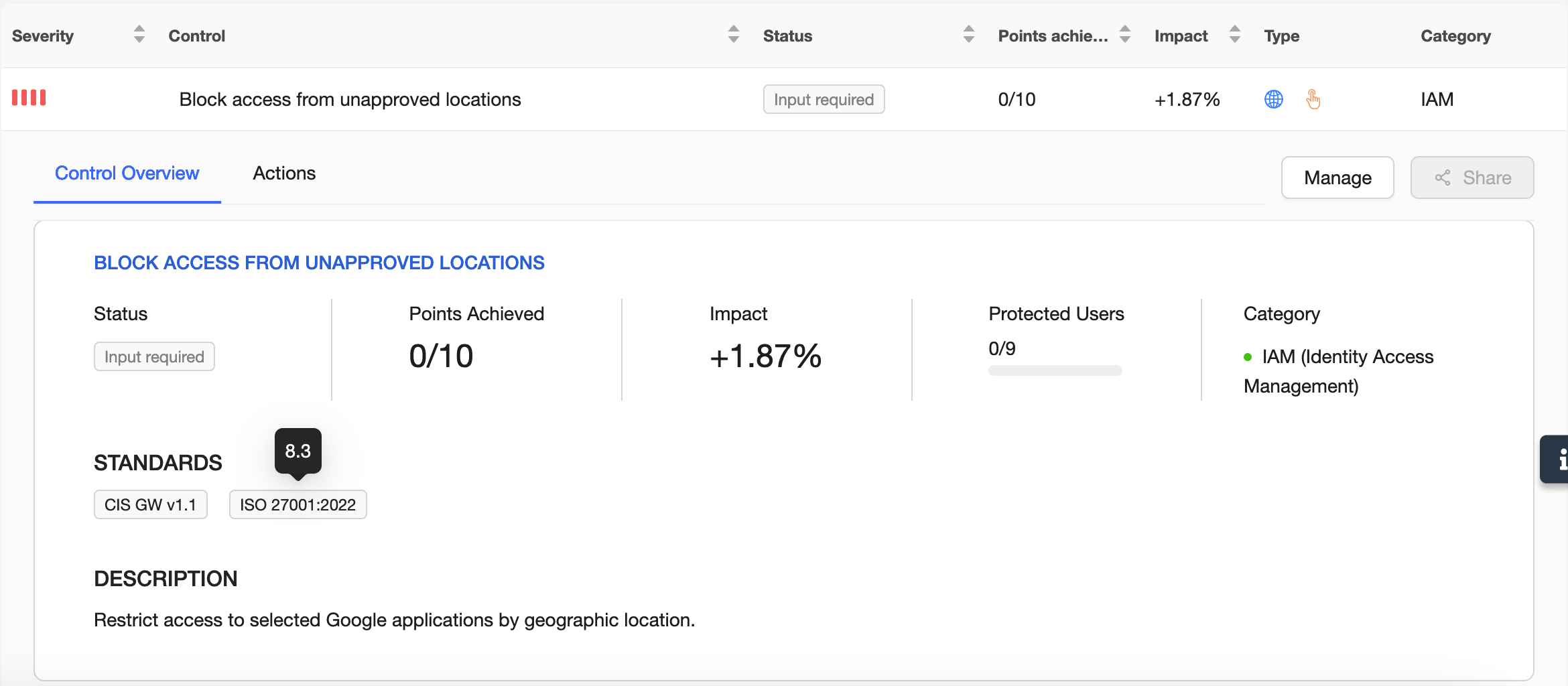The width and height of the screenshot is (1568, 686).
Task: Open the info panel on right edge
Action: [1557, 459]
